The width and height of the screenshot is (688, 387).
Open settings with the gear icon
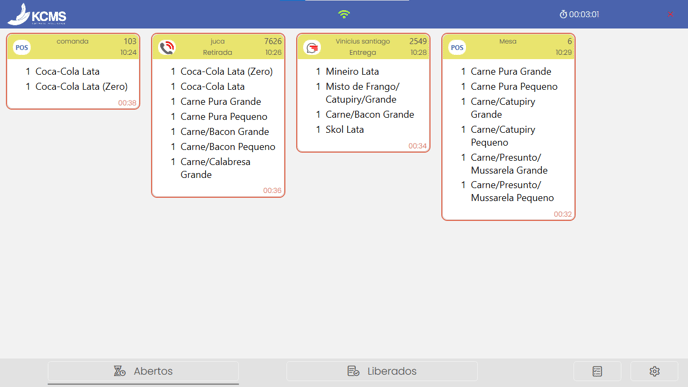click(x=654, y=371)
